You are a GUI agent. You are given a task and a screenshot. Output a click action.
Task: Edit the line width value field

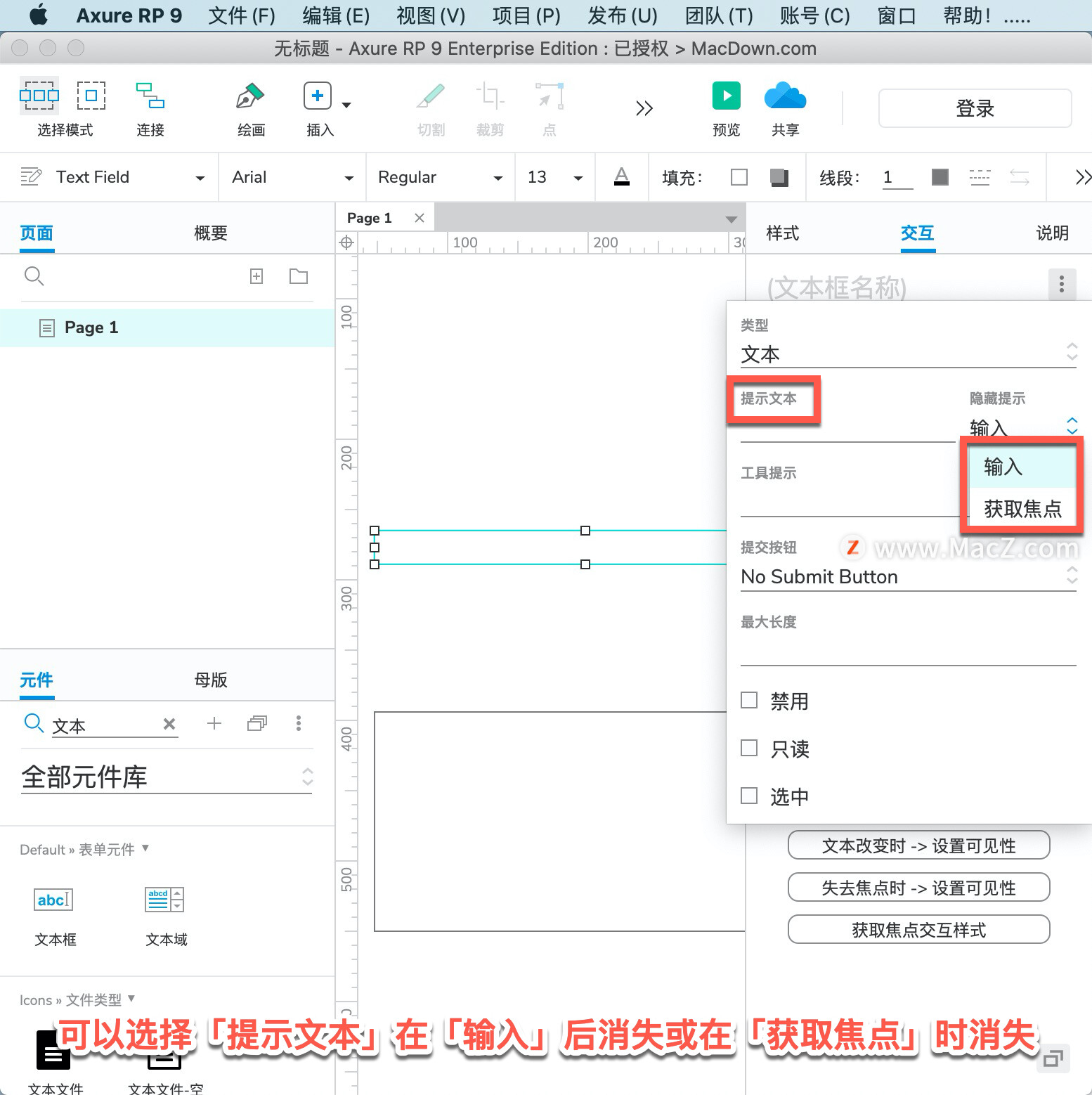(x=897, y=177)
